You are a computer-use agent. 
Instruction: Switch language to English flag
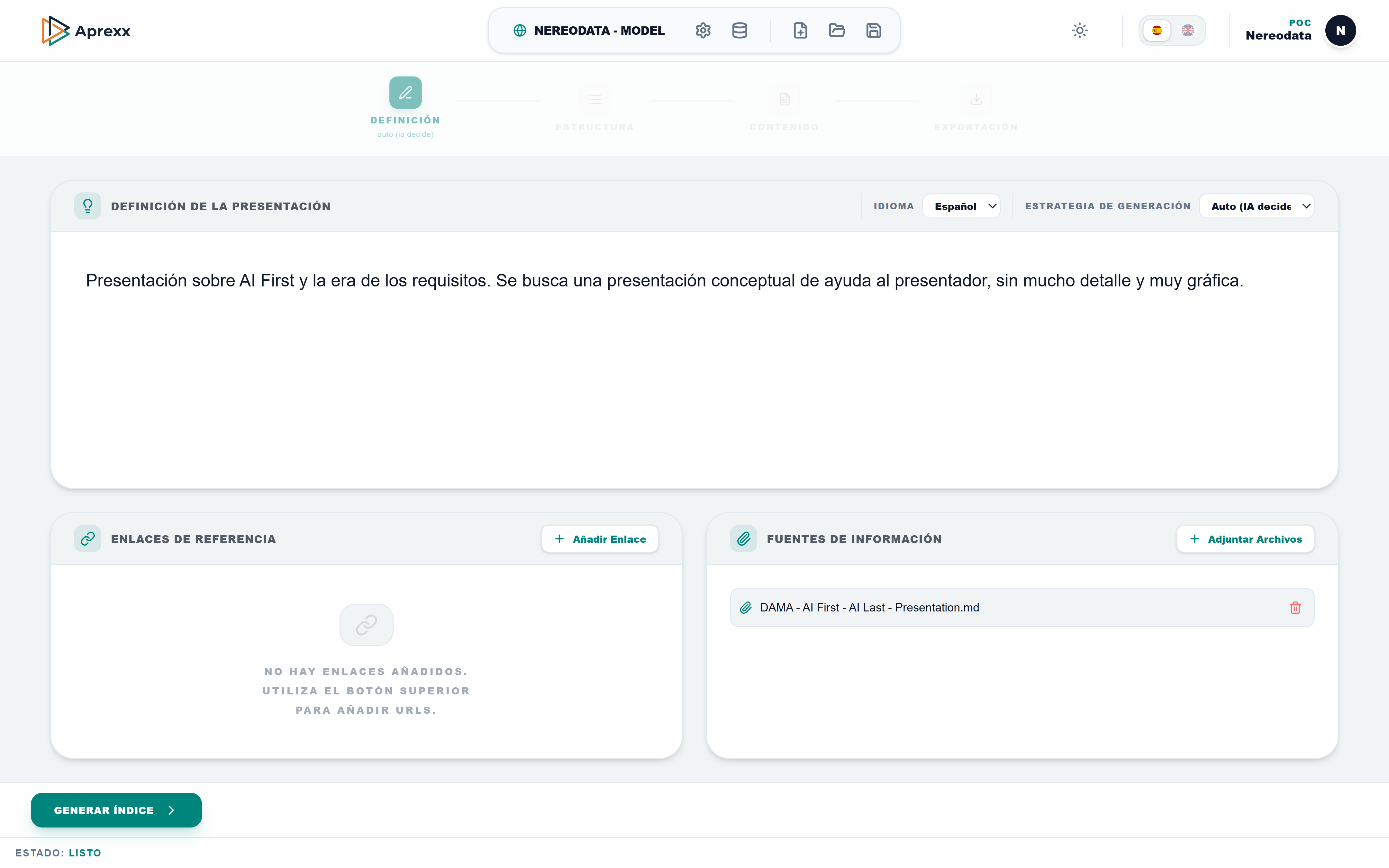click(x=1188, y=31)
